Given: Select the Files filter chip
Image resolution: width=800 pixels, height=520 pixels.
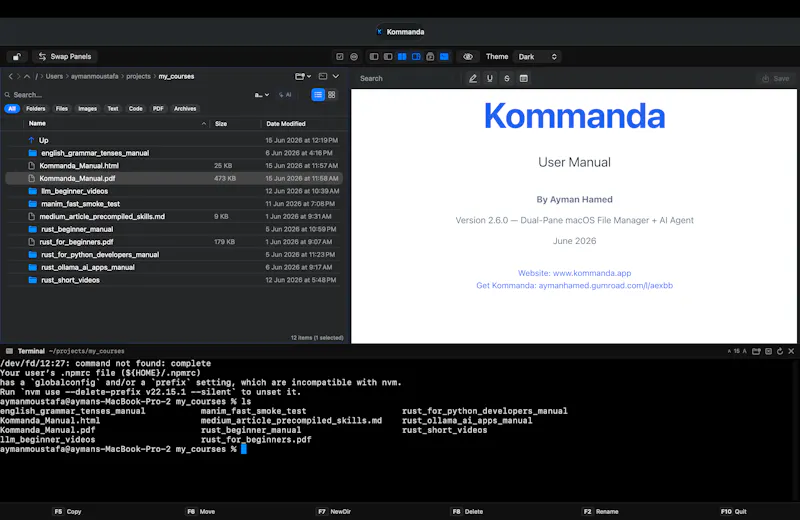Looking at the screenshot, I should pos(62,109).
